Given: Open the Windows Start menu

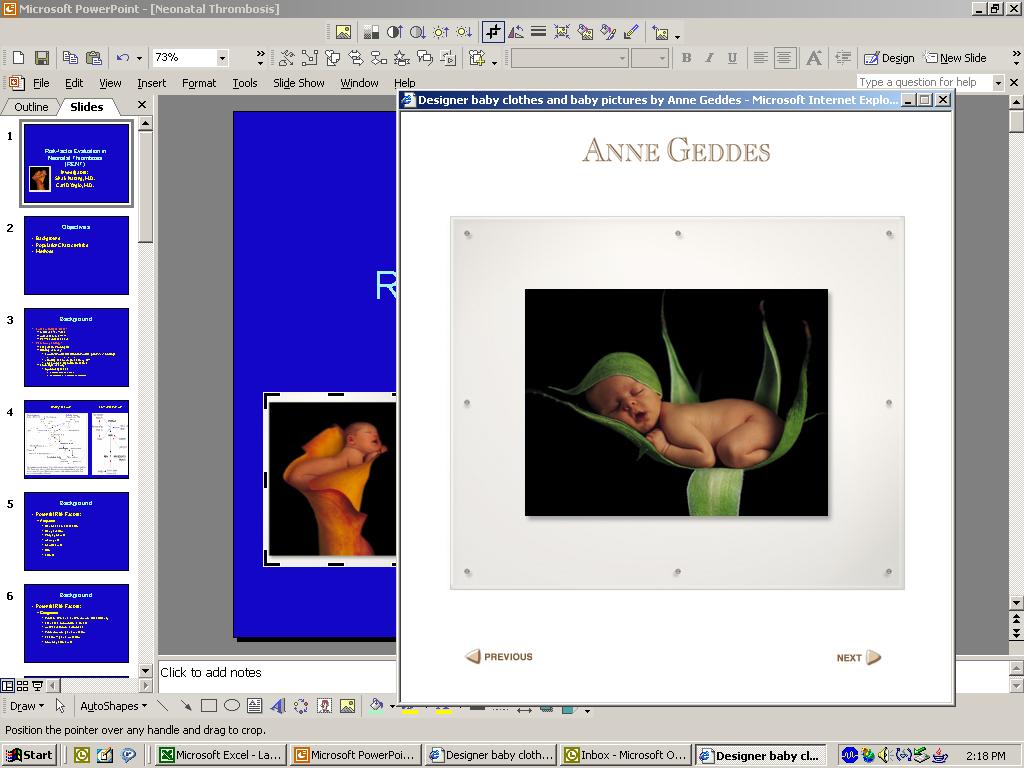Looking at the screenshot, I should pyautogui.click(x=29, y=755).
